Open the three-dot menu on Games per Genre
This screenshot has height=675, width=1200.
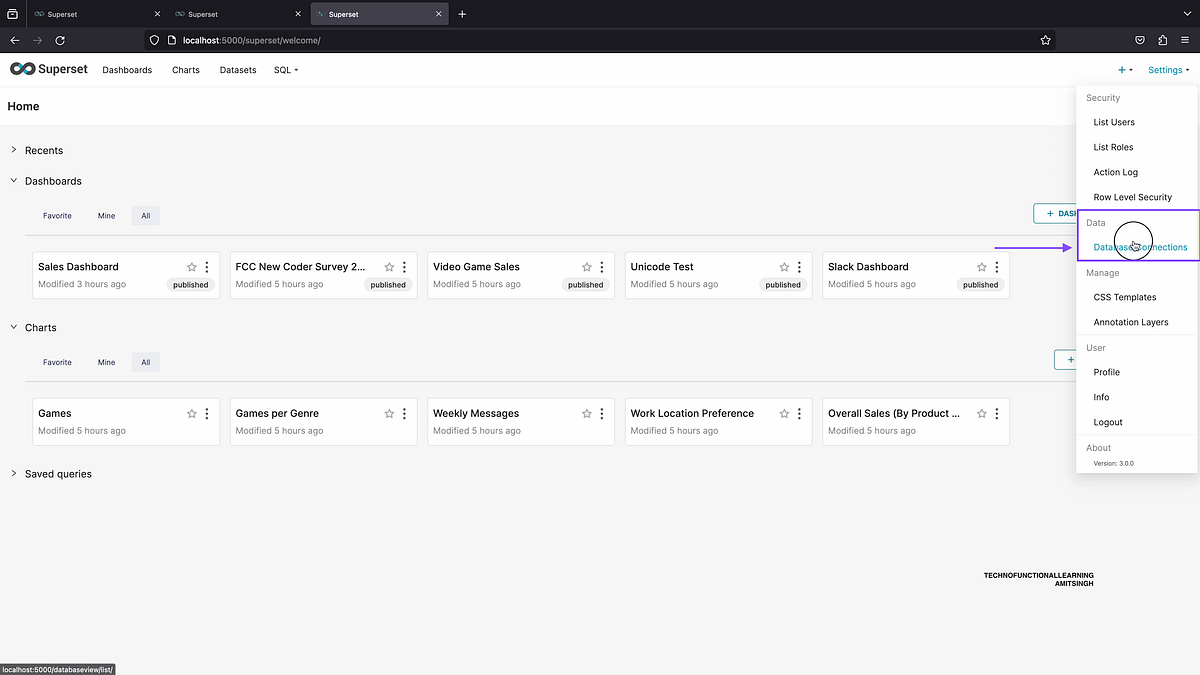[x=403, y=413]
